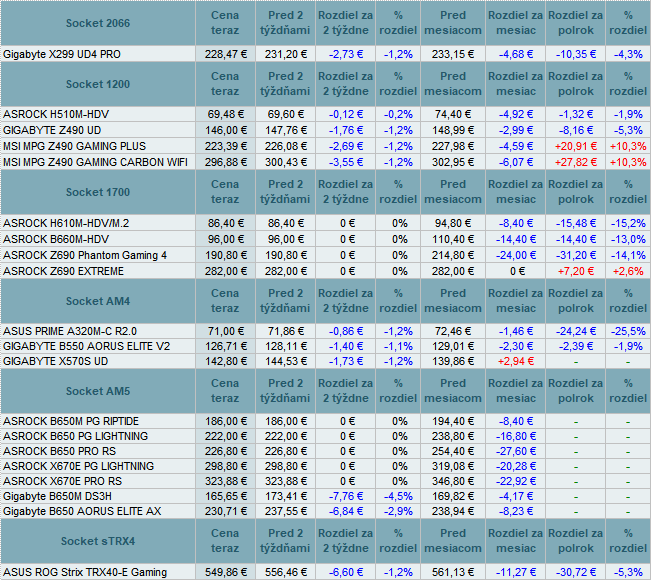Click the '146,00 €' current price
The height and width of the screenshot is (580, 651).
(x=226, y=130)
